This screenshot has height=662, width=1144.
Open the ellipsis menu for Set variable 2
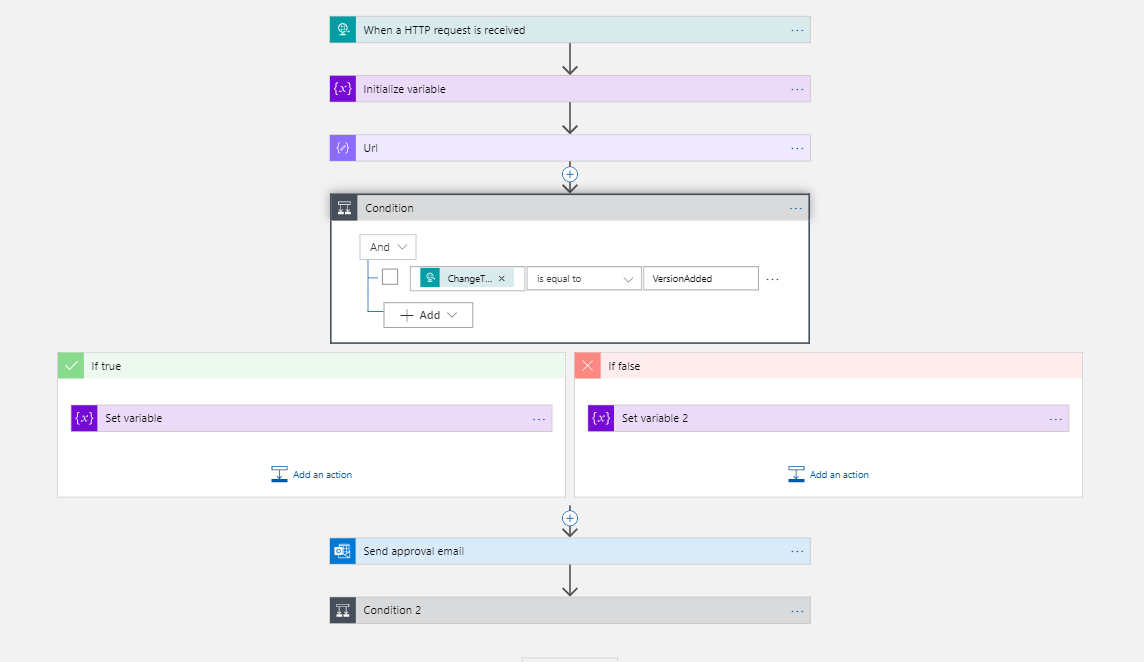(x=1056, y=419)
